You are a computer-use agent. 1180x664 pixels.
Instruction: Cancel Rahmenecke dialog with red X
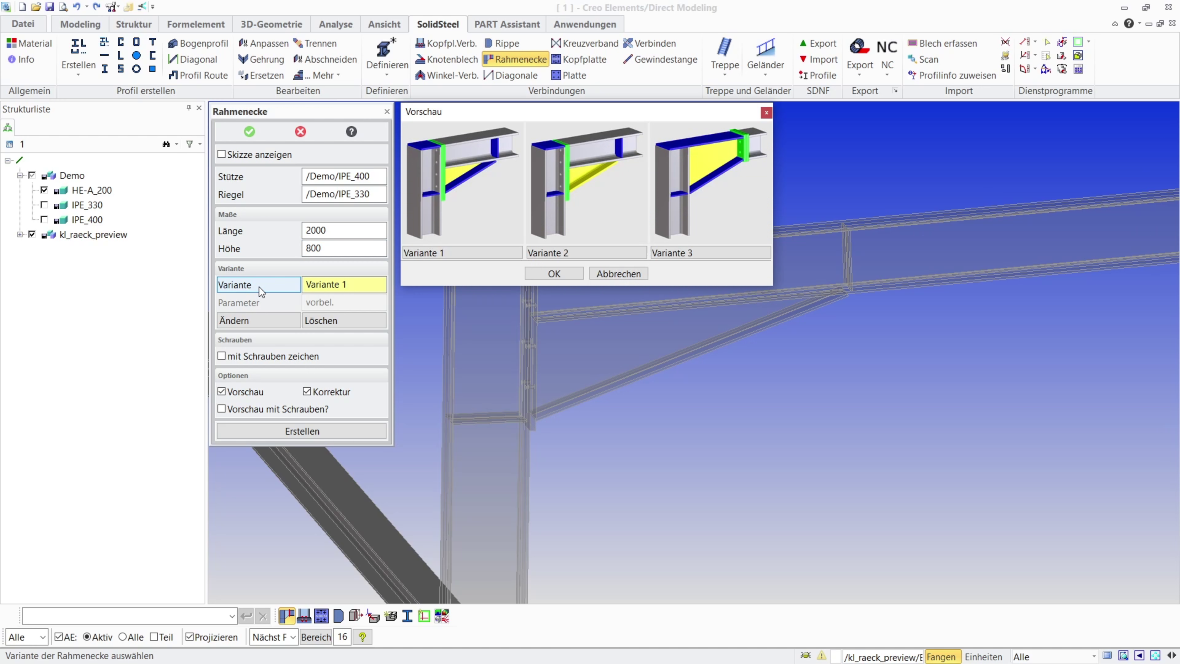(300, 132)
